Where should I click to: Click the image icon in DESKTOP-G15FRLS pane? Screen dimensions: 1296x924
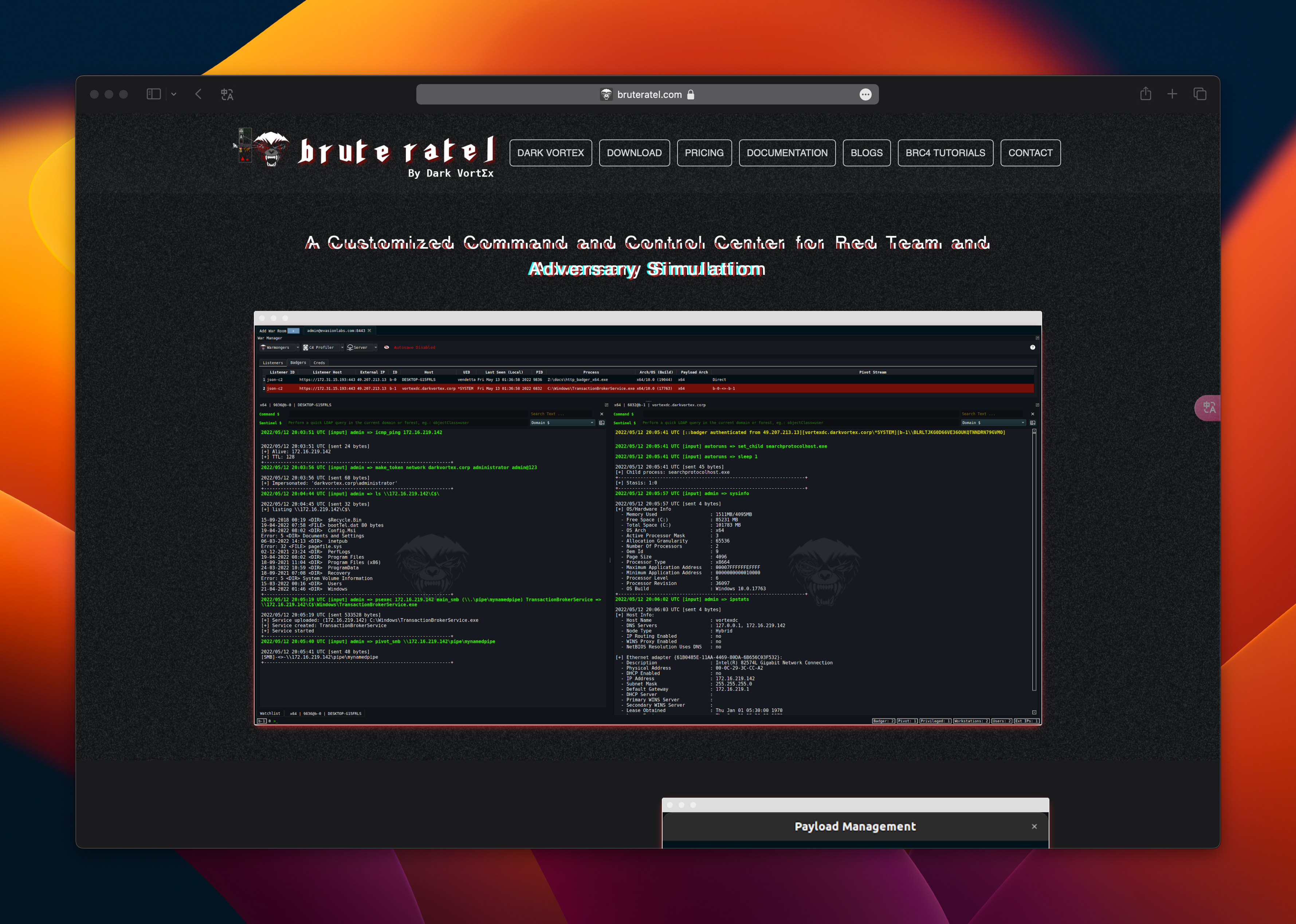tap(602, 423)
